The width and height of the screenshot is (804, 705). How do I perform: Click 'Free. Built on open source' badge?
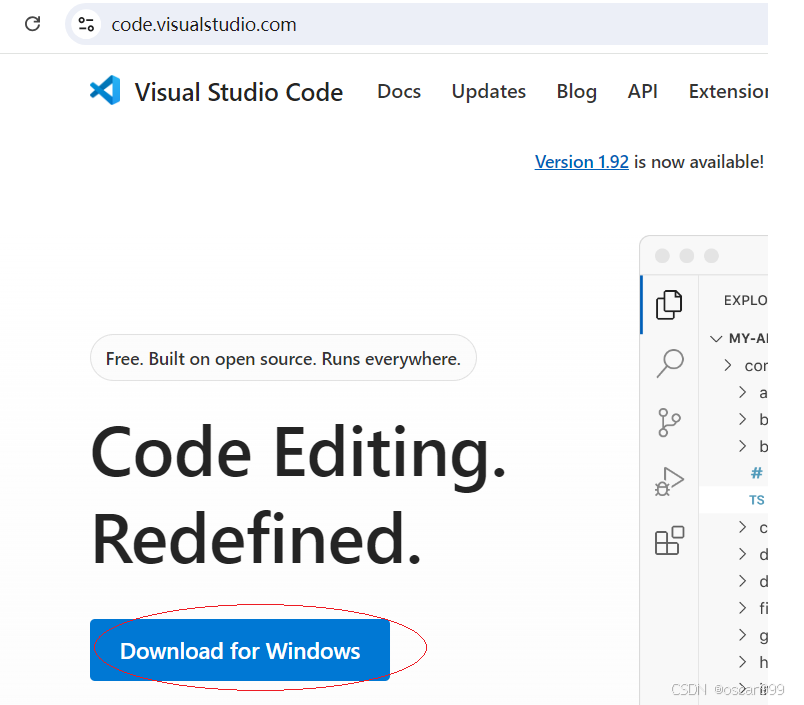[283, 358]
